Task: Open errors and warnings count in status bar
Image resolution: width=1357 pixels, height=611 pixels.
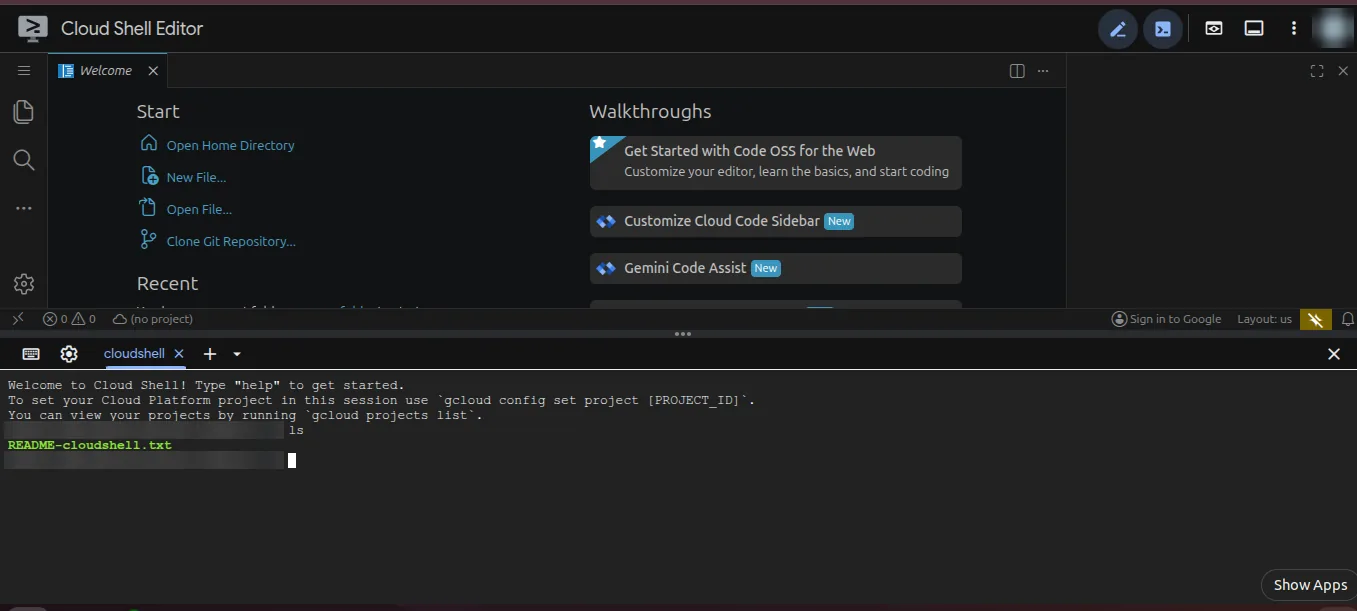Action: [x=69, y=319]
